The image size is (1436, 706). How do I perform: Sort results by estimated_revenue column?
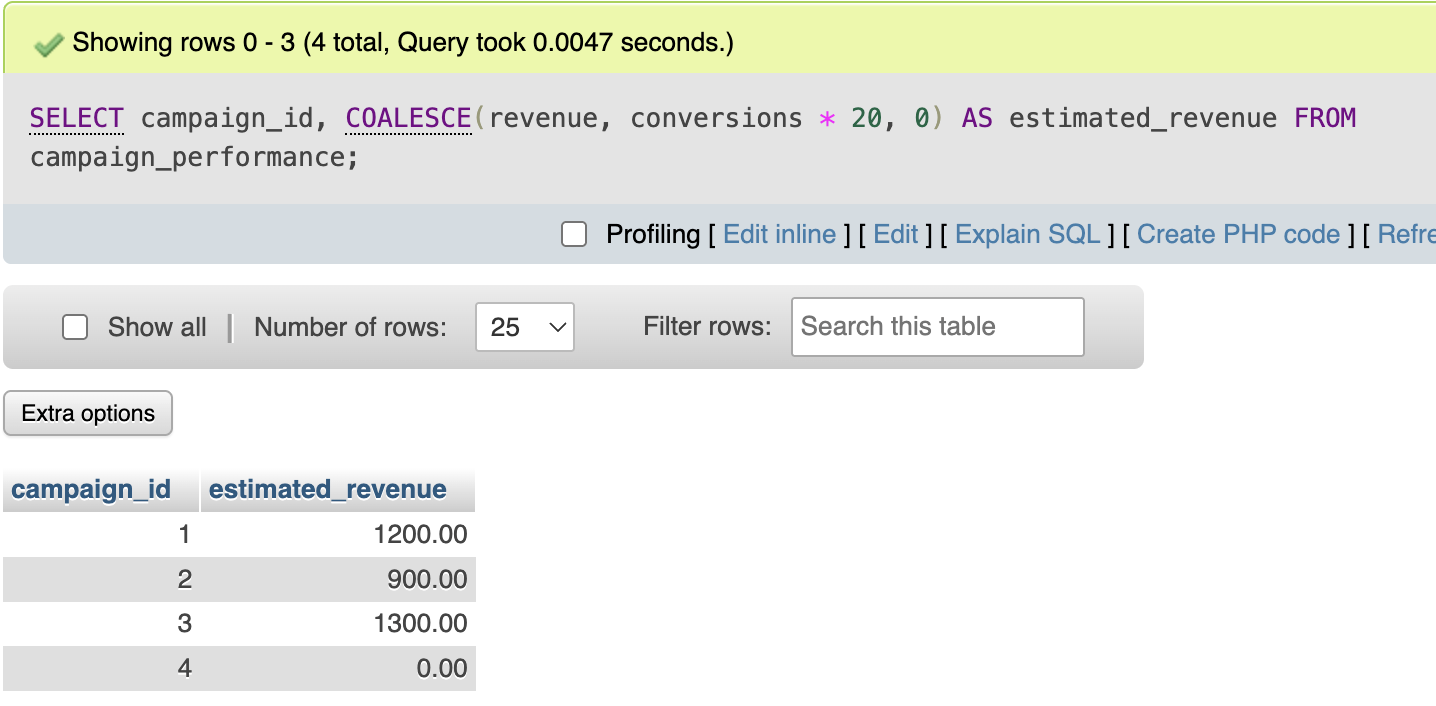[x=326, y=489]
